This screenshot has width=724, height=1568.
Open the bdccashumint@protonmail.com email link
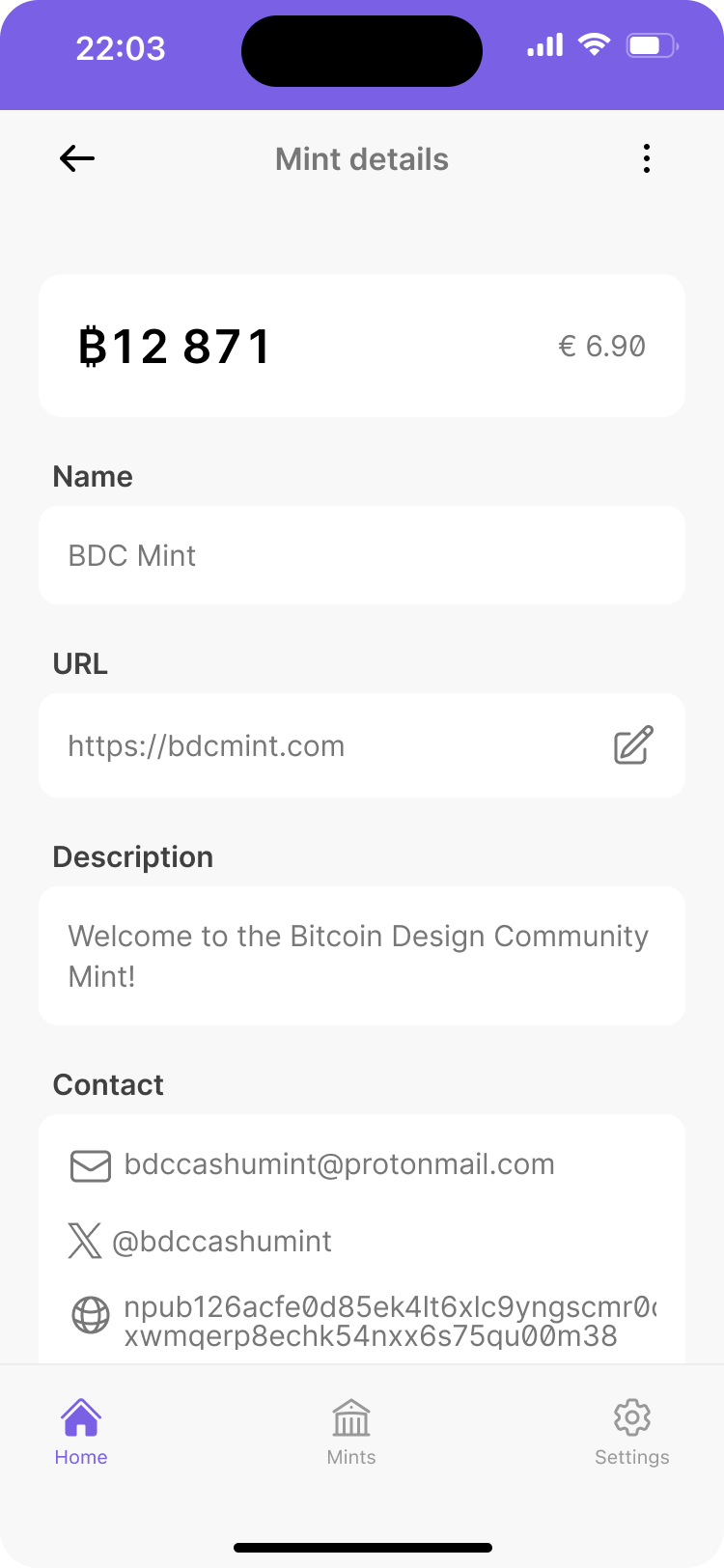[340, 1164]
